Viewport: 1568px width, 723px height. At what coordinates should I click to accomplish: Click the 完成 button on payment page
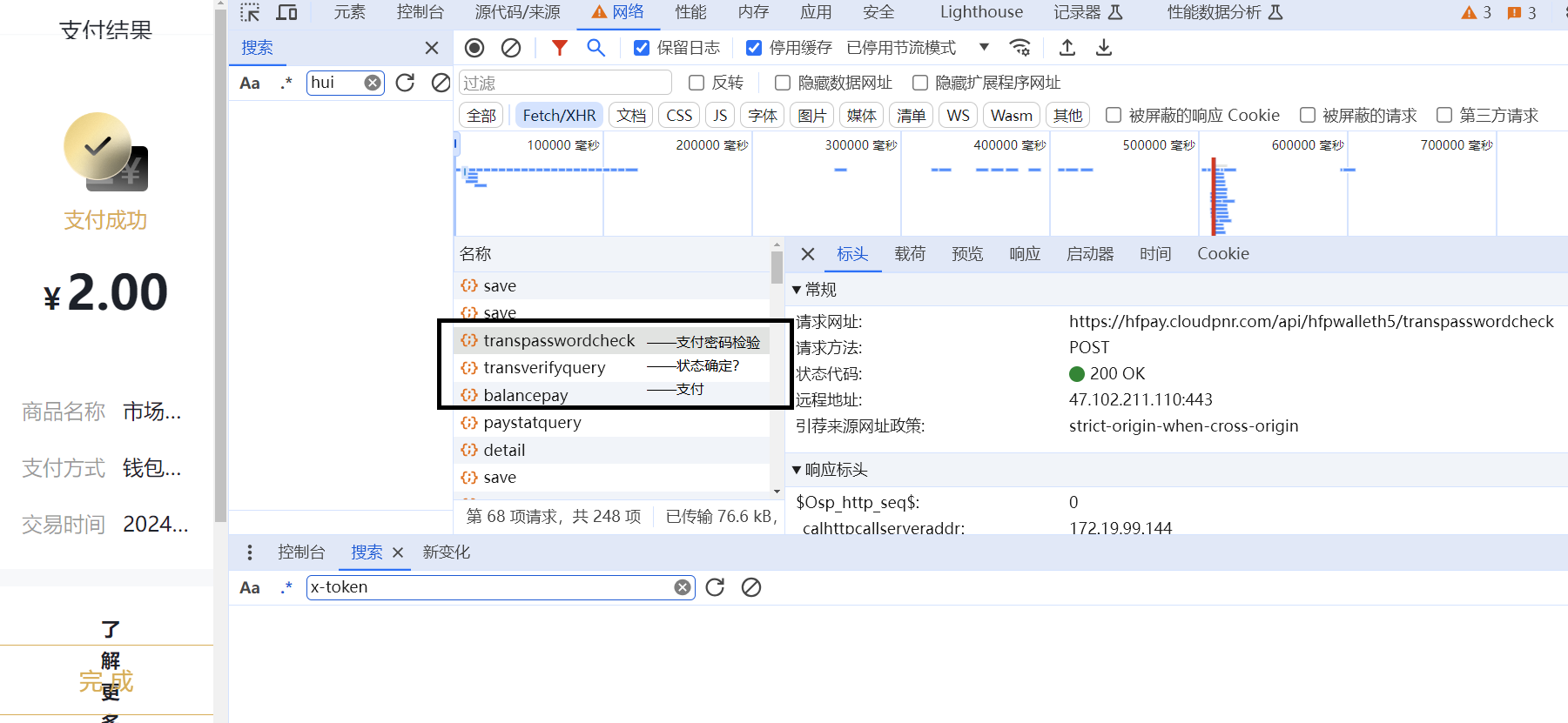pos(106,681)
